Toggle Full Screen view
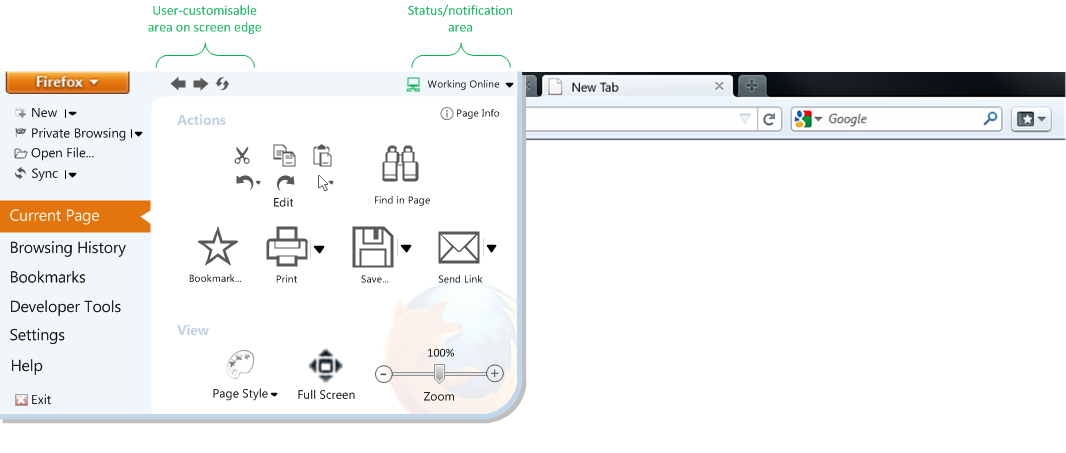The height and width of the screenshot is (453, 1066). [326, 366]
